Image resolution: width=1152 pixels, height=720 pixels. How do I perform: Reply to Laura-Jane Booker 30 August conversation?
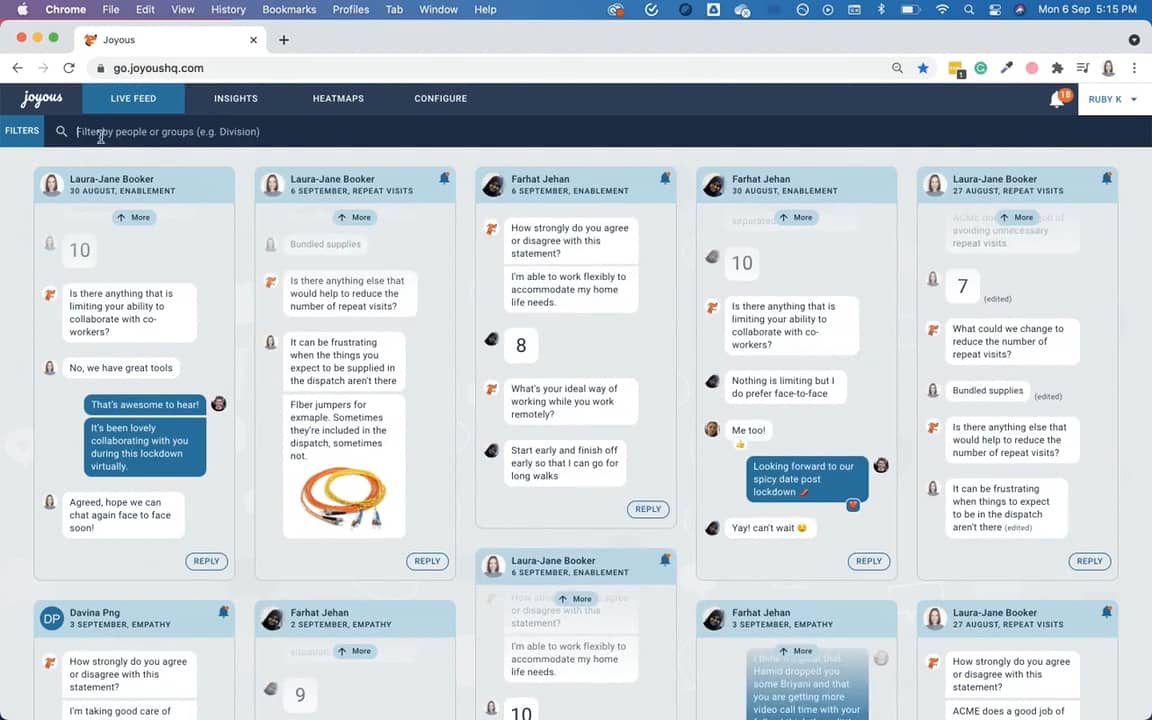[x=206, y=561]
